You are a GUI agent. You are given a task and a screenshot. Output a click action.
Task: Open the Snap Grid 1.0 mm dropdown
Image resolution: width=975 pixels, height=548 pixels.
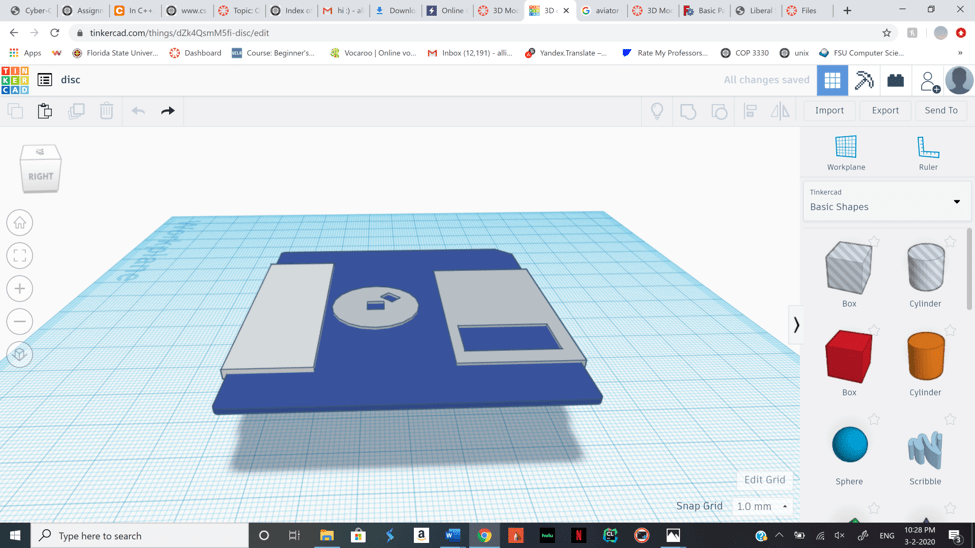coord(762,507)
